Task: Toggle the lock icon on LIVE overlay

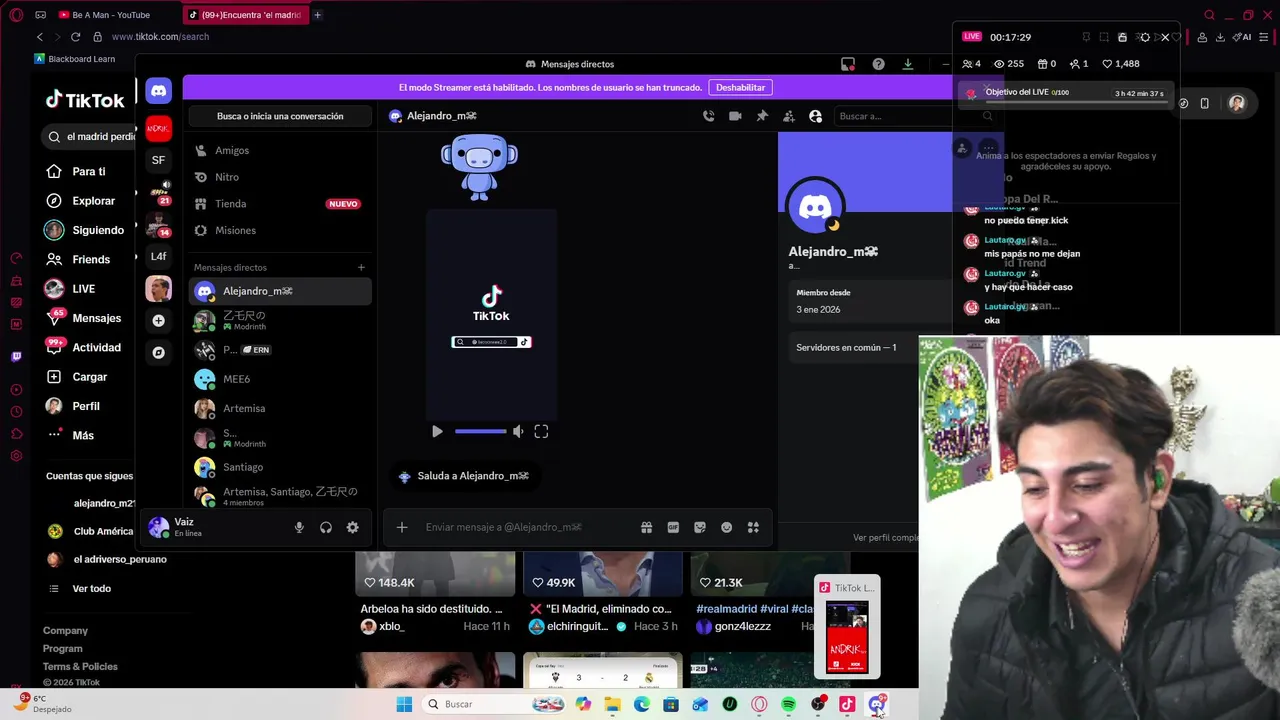Action: (1123, 37)
